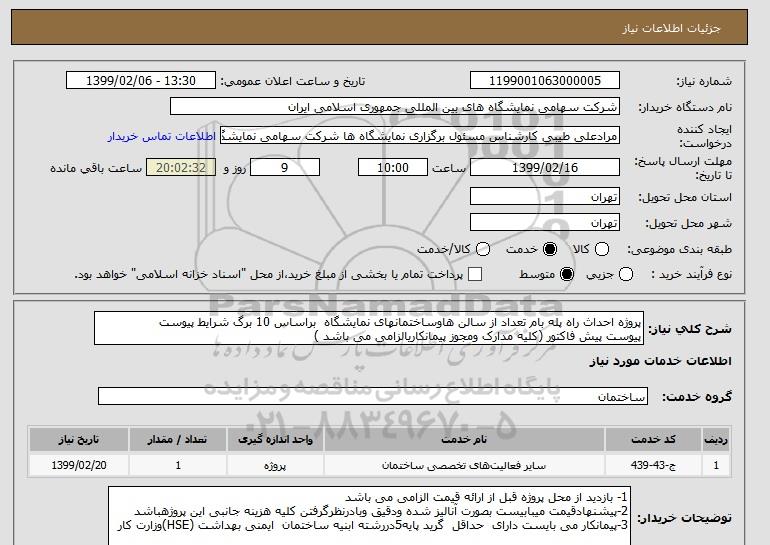Click row number 1 in the services table
This screenshot has height=545, width=770.
716,465
